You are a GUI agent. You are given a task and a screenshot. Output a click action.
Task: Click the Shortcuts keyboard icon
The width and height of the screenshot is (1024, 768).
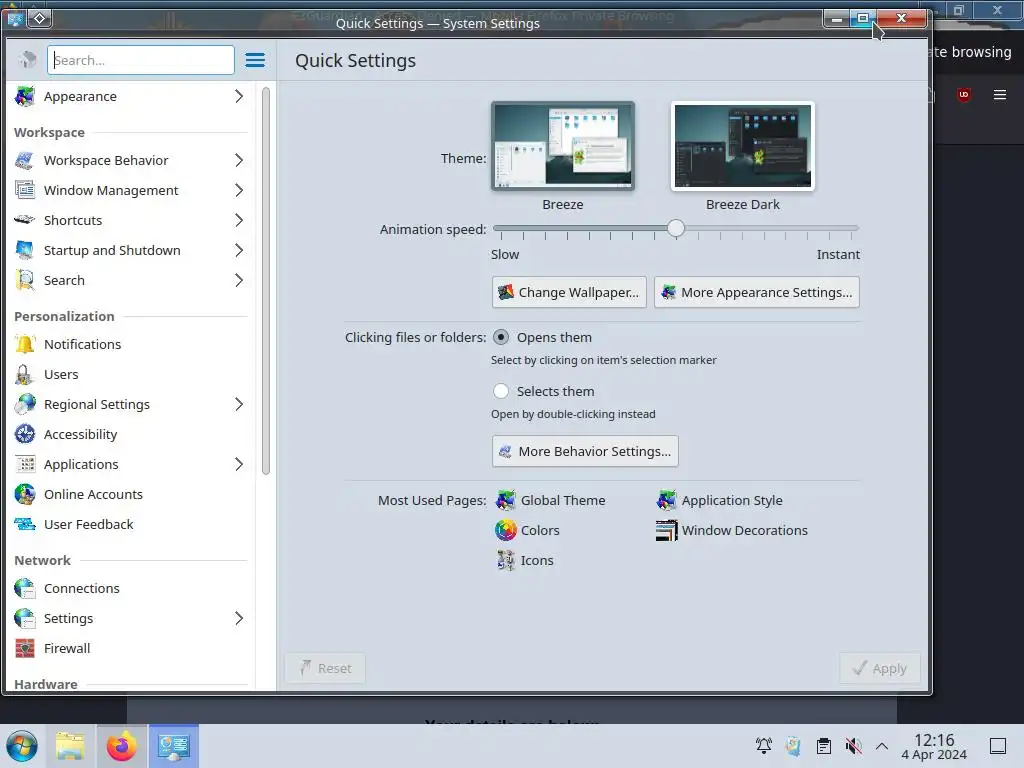(x=25, y=220)
